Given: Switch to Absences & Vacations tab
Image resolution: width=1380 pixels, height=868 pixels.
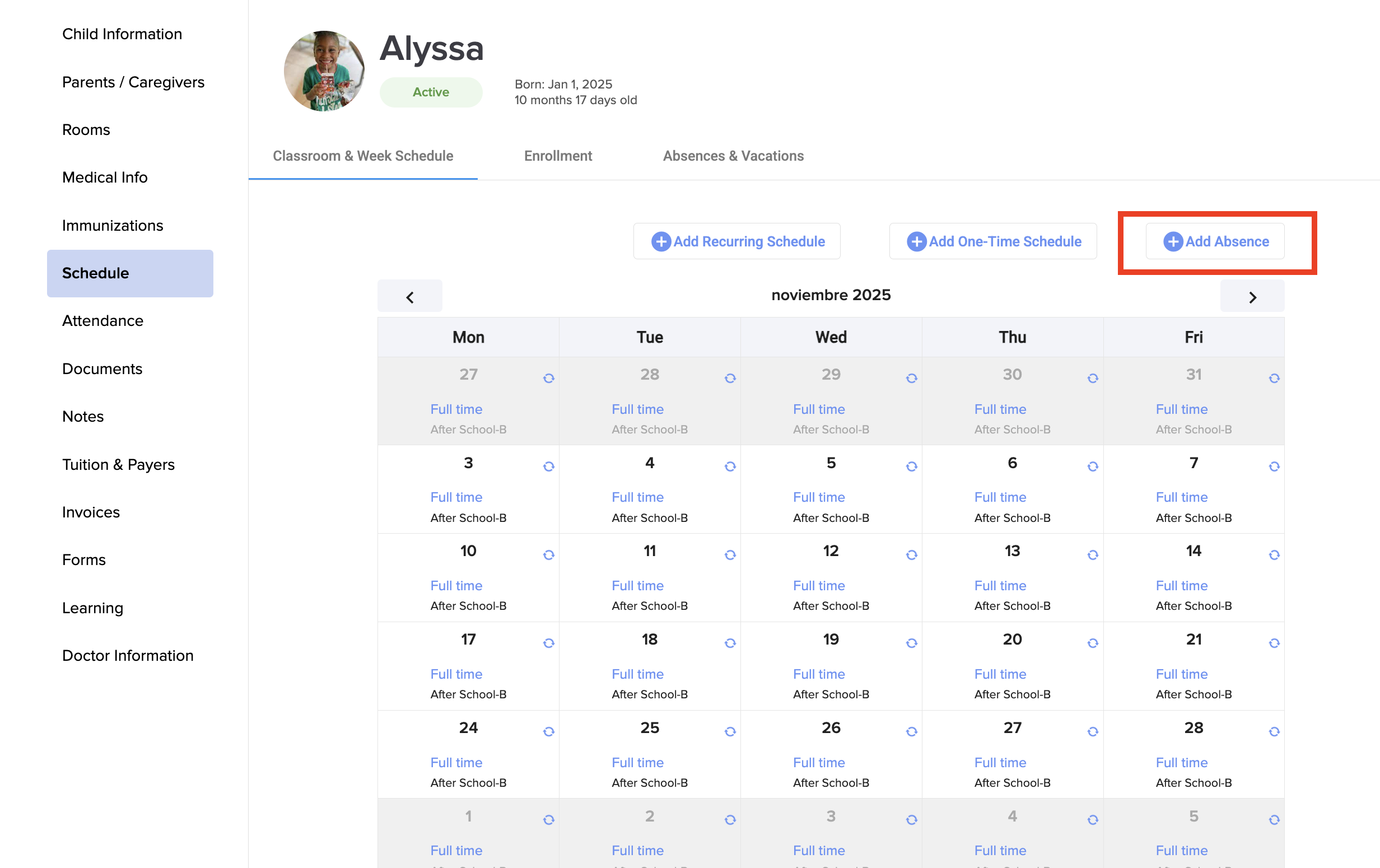Looking at the screenshot, I should coord(733,156).
